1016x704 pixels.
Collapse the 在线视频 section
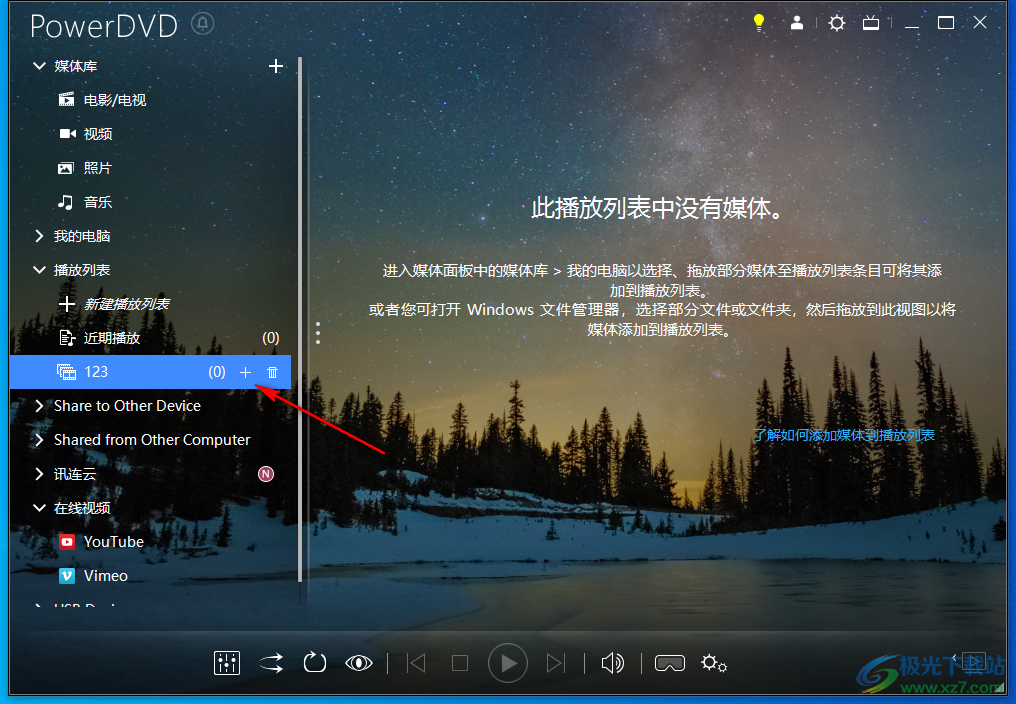pos(40,508)
